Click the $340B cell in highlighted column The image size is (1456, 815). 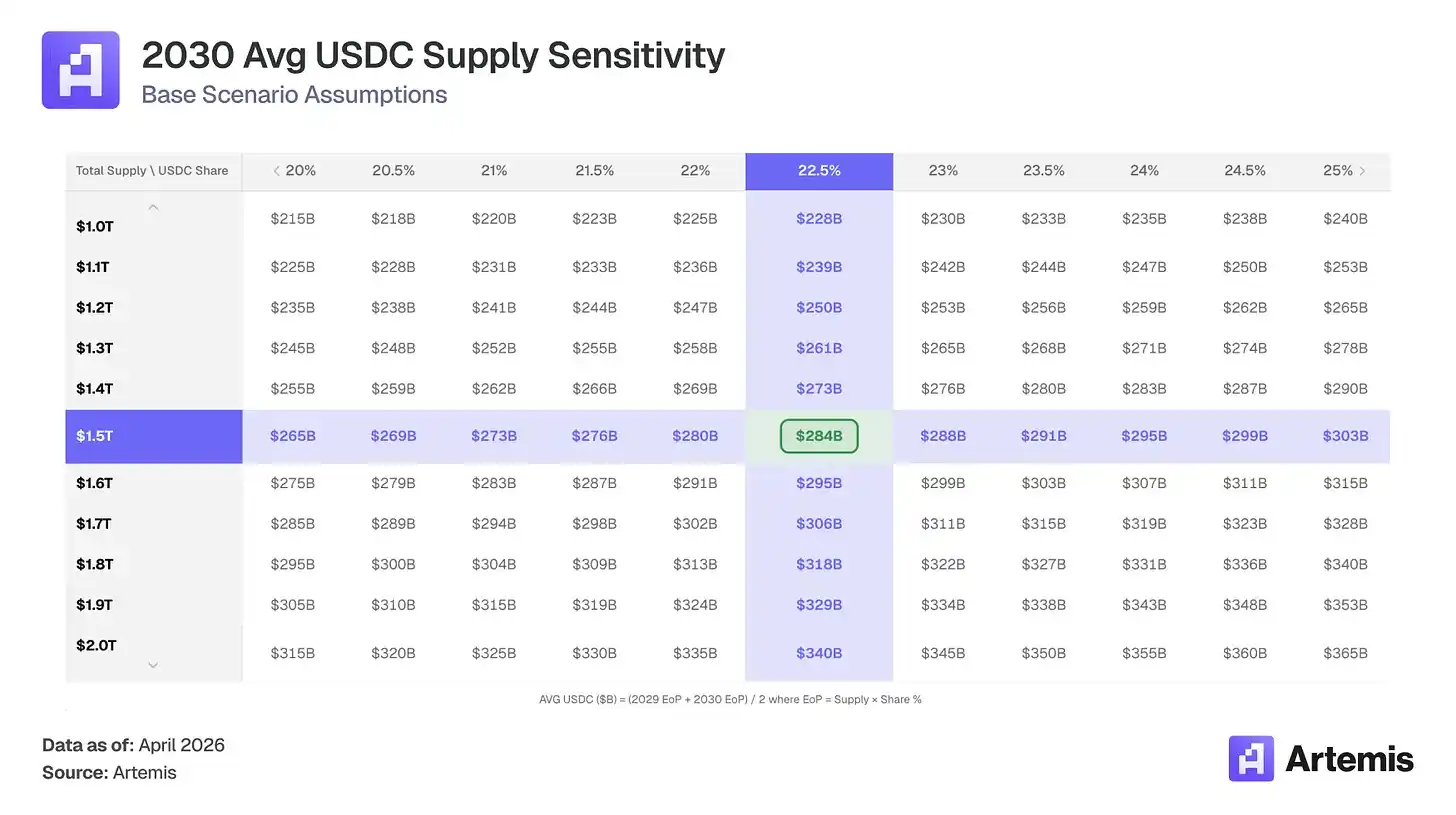click(819, 653)
